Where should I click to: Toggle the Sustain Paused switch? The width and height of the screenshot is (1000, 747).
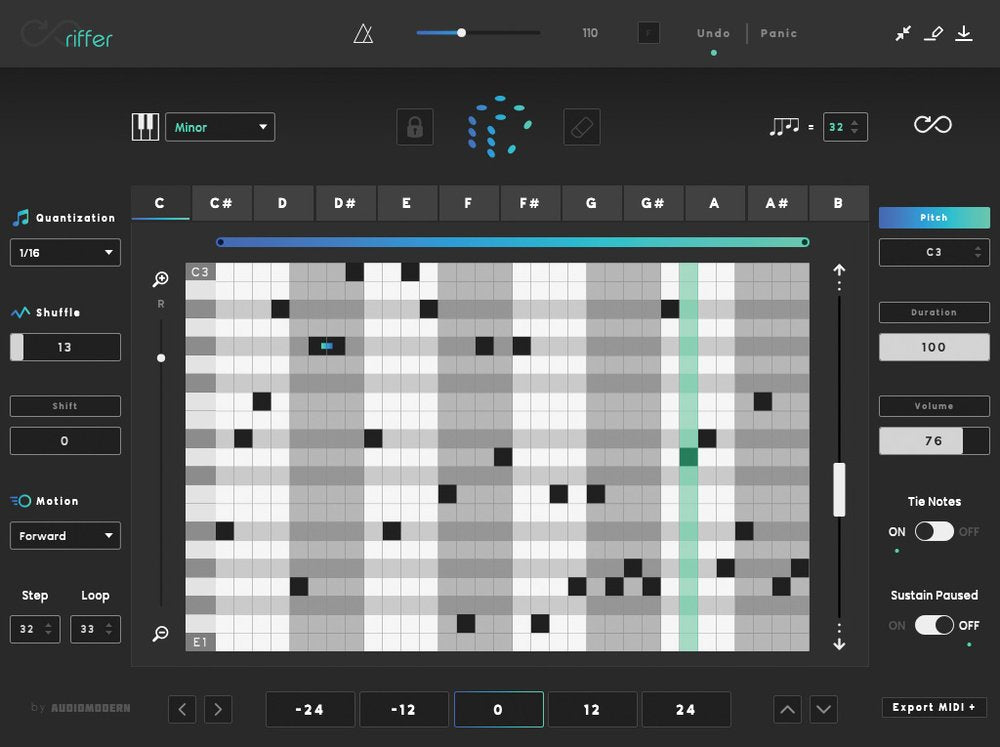(934, 625)
